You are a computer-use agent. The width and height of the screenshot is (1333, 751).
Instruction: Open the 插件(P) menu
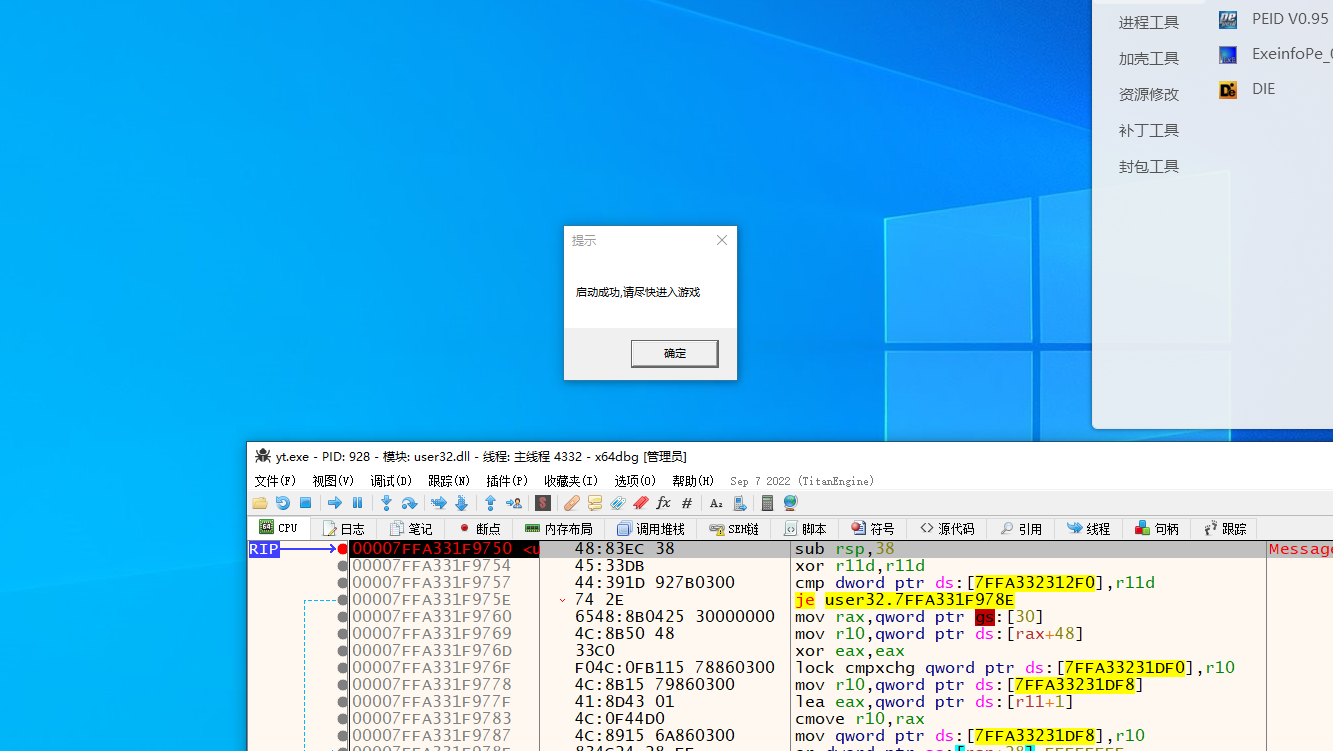[507, 481]
